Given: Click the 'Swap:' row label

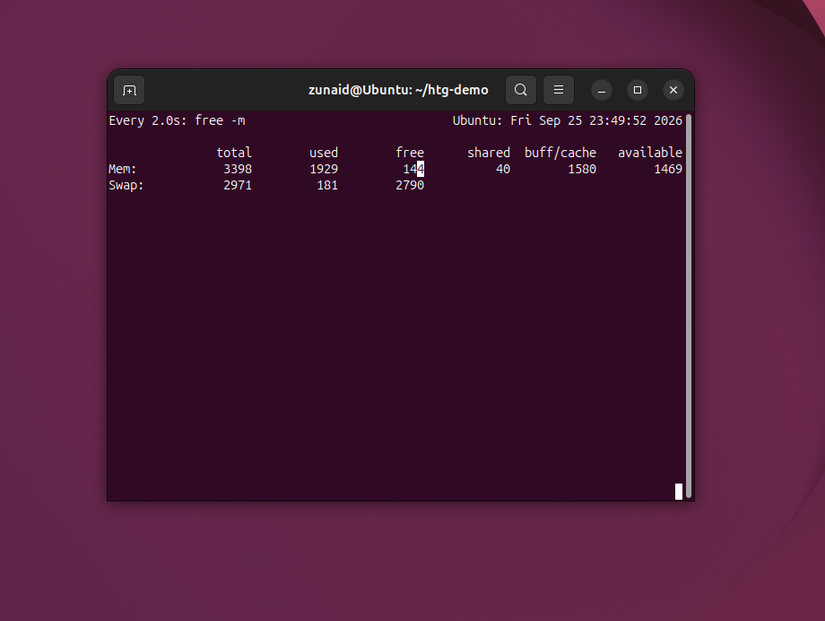Looking at the screenshot, I should pyautogui.click(x=126, y=185).
